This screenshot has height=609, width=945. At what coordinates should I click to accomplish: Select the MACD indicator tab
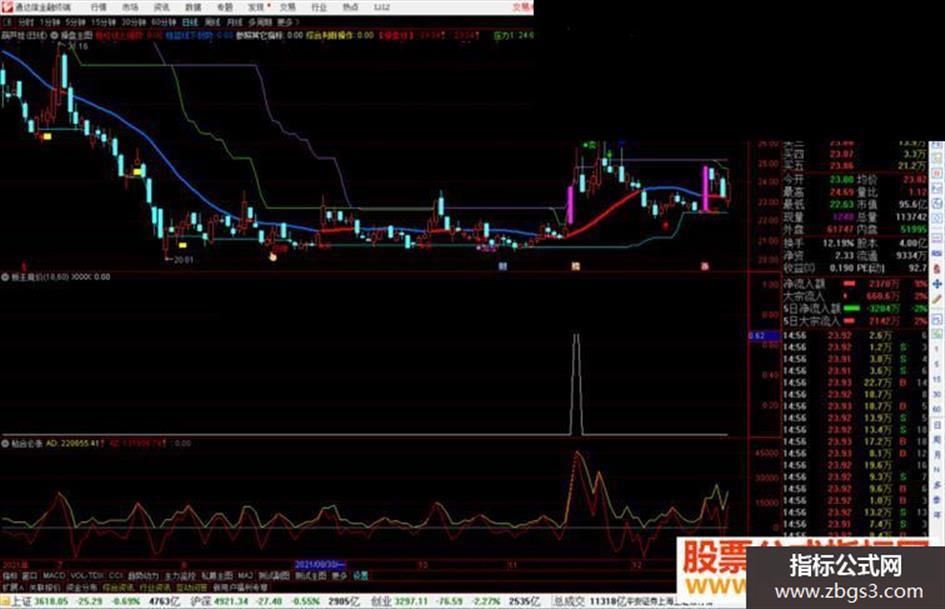point(54,576)
